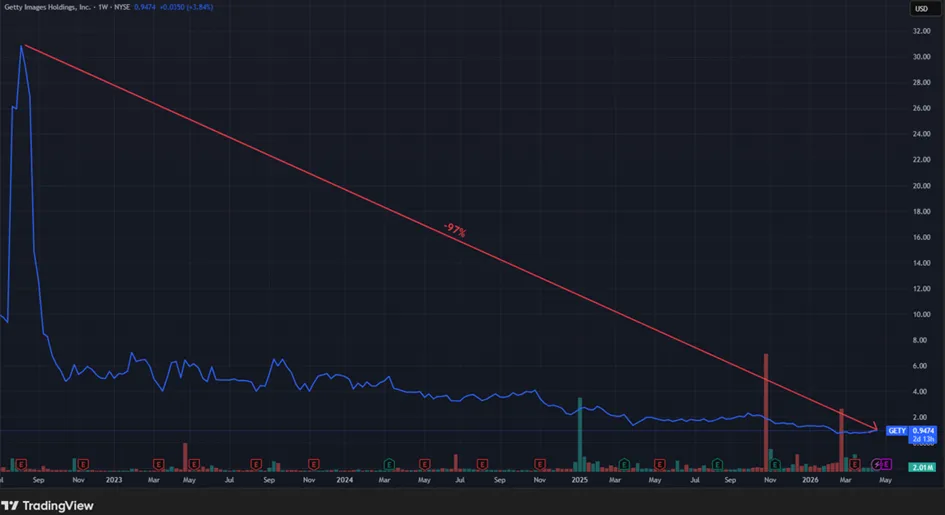Viewport: 945px width, 515px height.
Task: Click the 2023 label on the time axis
Action: click(114, 480)
